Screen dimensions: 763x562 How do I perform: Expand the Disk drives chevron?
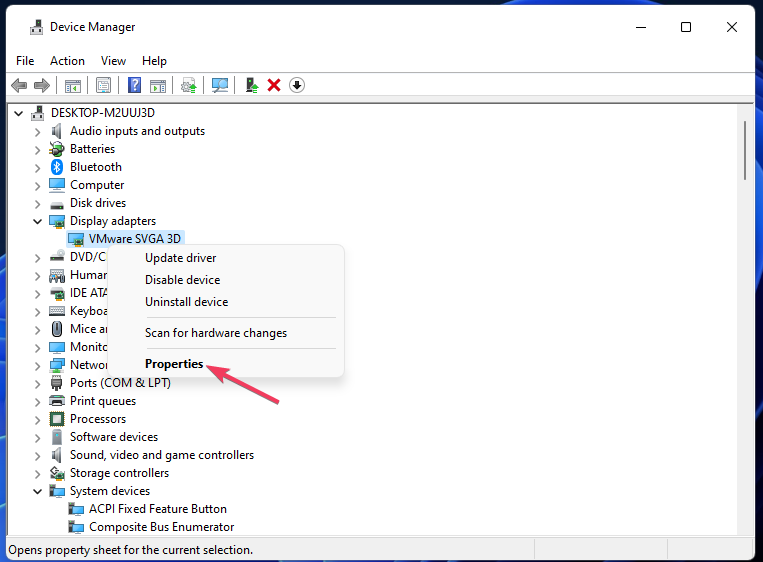[37, 204]
